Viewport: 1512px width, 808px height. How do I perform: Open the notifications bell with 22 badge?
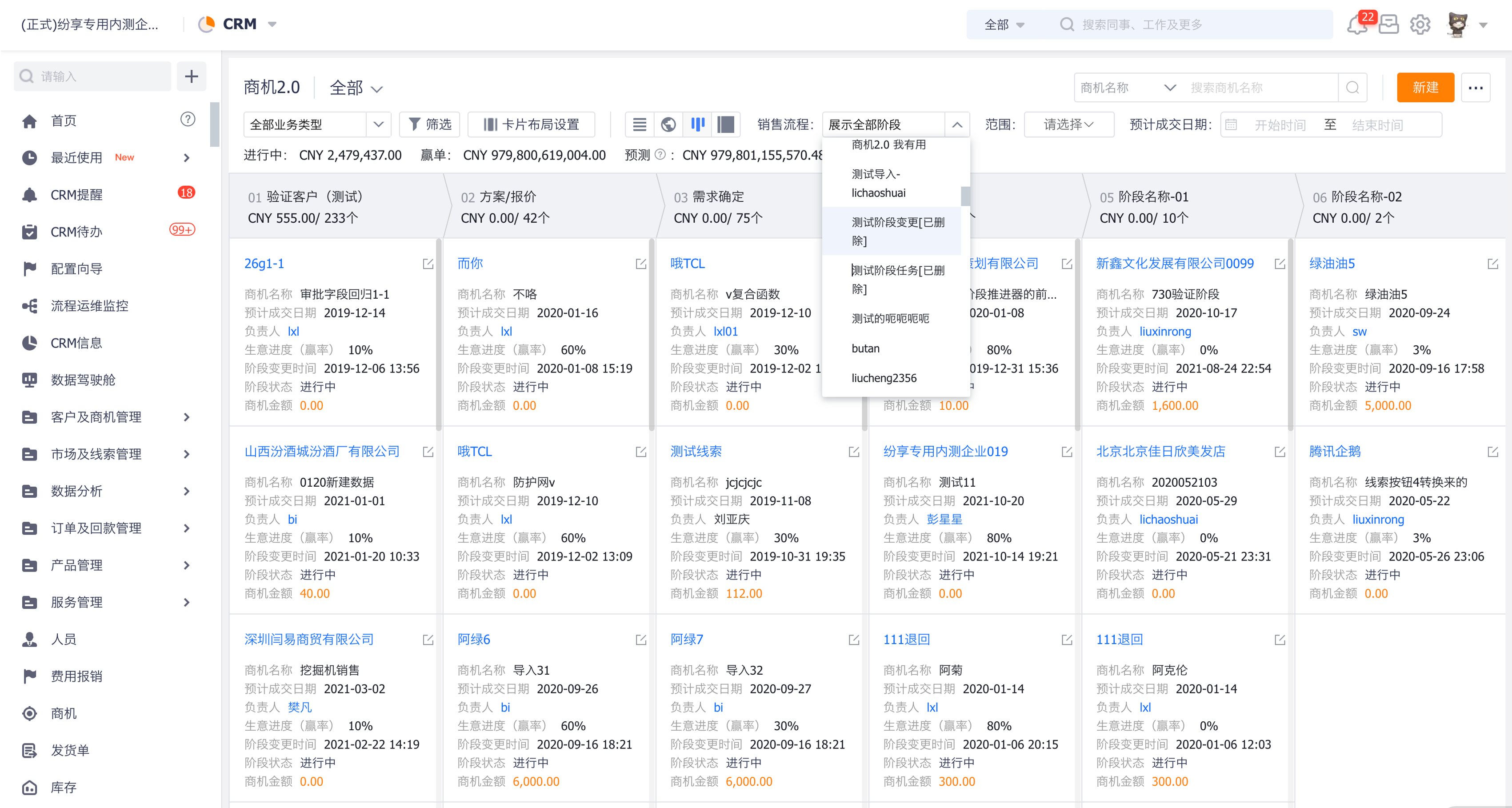click(1358, 24)
